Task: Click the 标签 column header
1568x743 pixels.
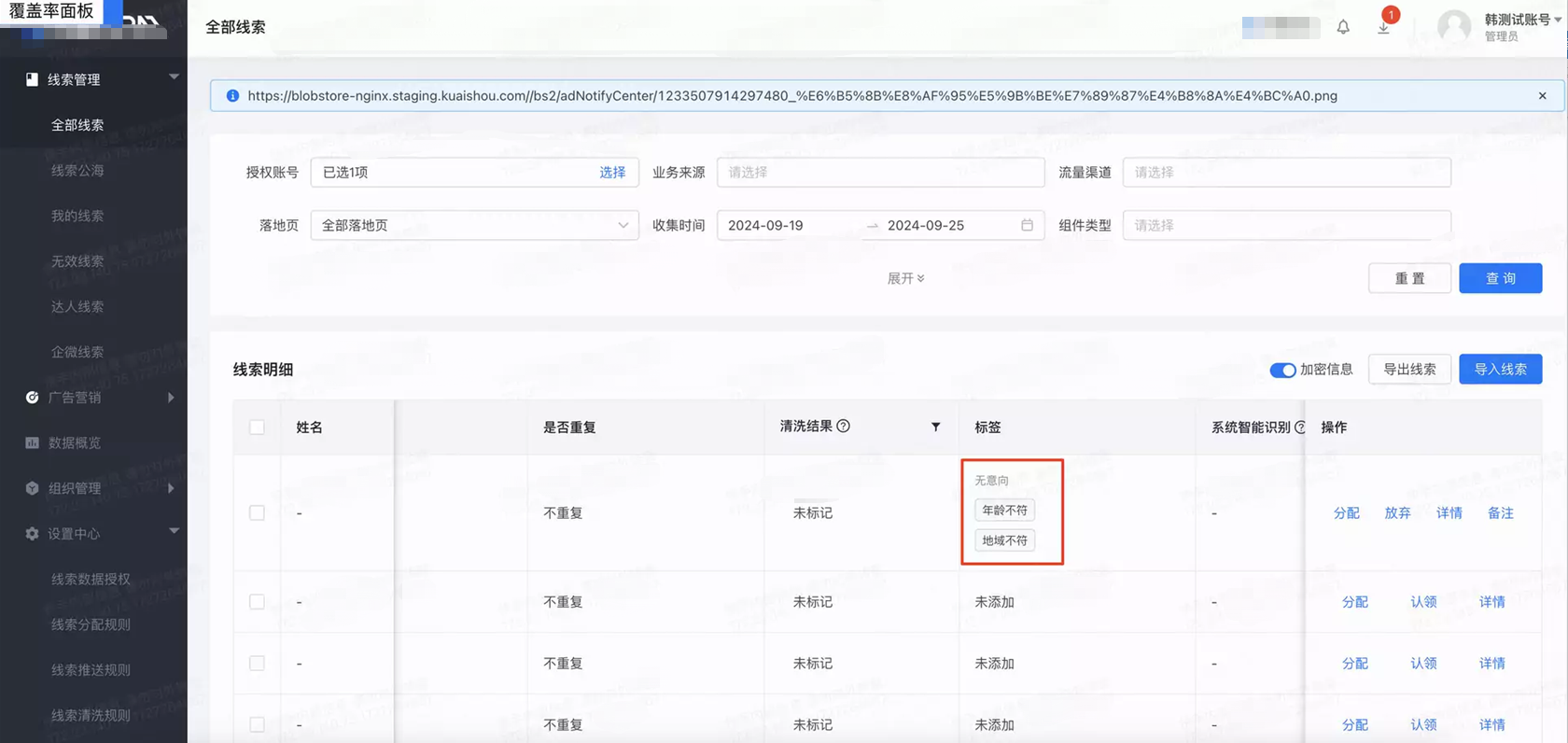Action: click(987, 427)
